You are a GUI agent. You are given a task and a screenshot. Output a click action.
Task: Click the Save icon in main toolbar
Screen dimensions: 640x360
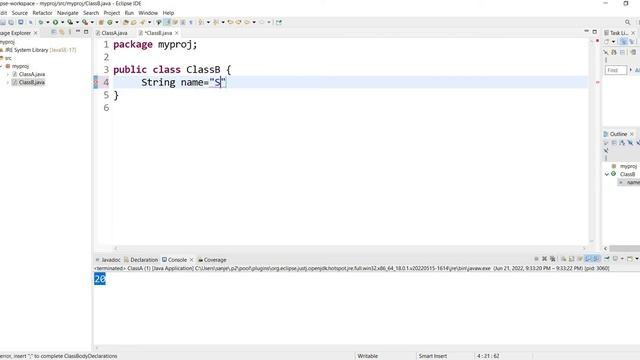point(2,22)
